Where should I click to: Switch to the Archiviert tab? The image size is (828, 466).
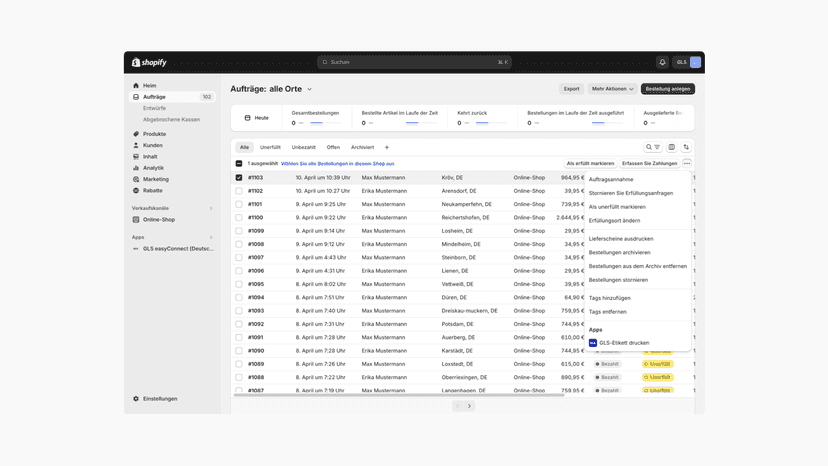(362, 147)
